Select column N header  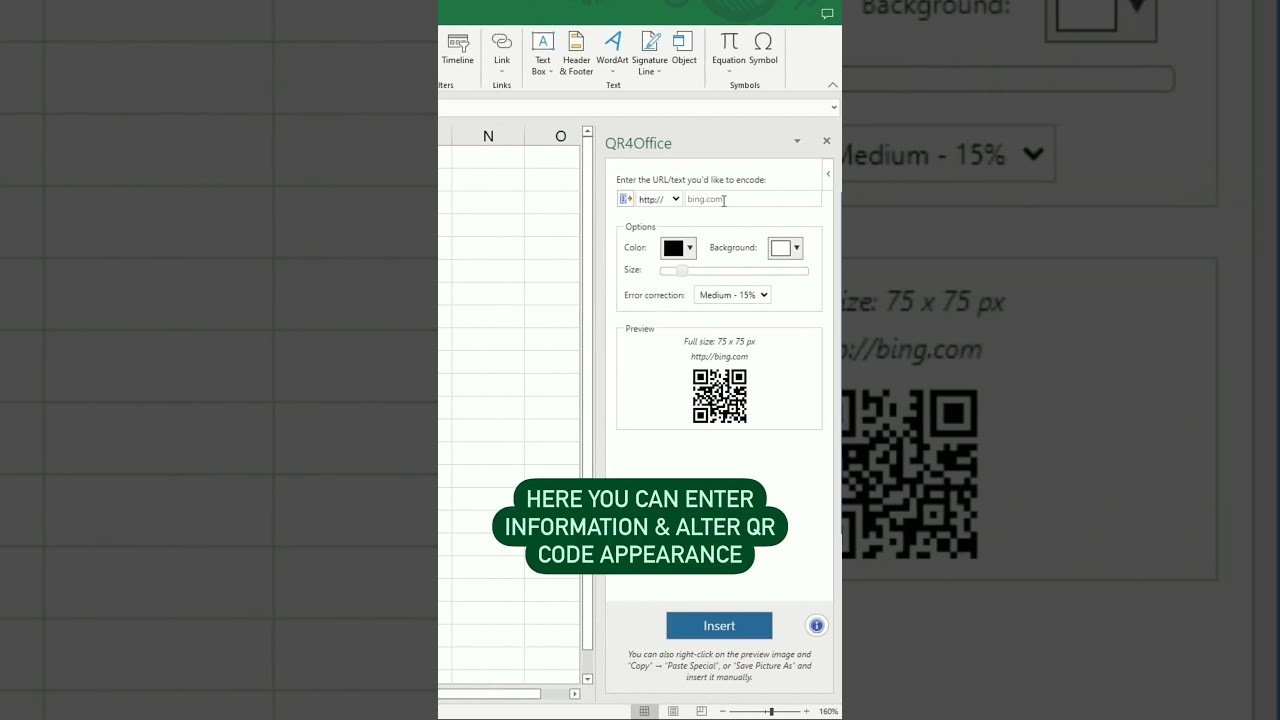[x=488, y=136]
